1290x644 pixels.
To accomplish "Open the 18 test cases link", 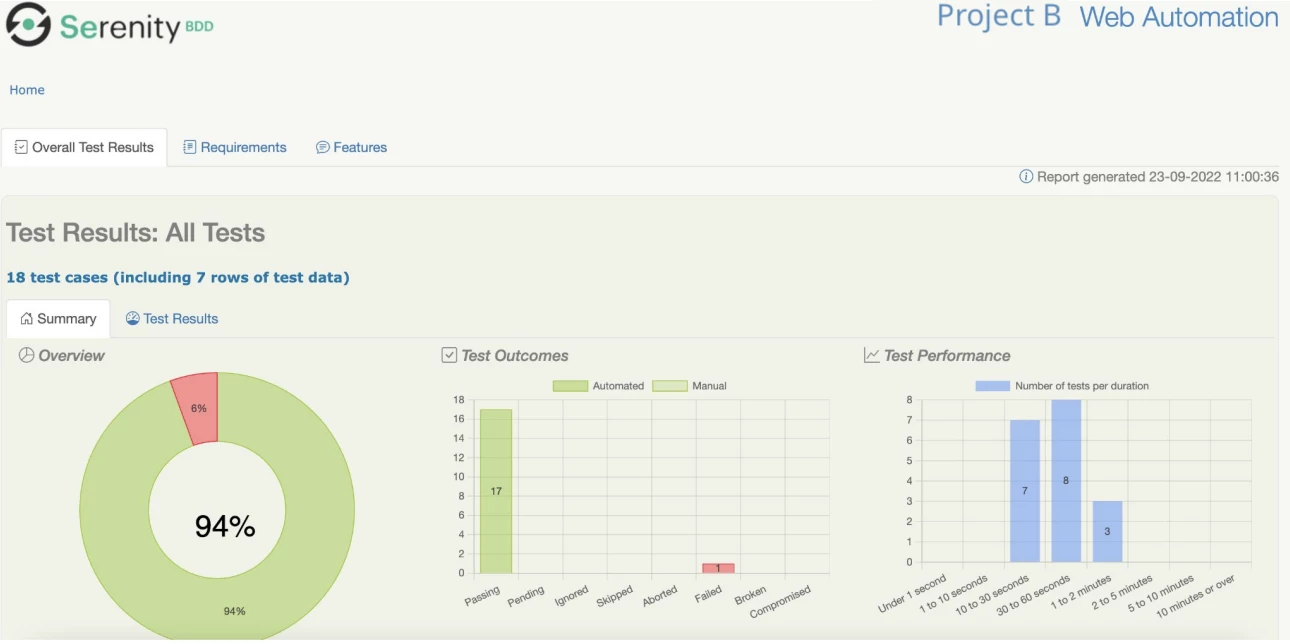I will tap(178, 278).
